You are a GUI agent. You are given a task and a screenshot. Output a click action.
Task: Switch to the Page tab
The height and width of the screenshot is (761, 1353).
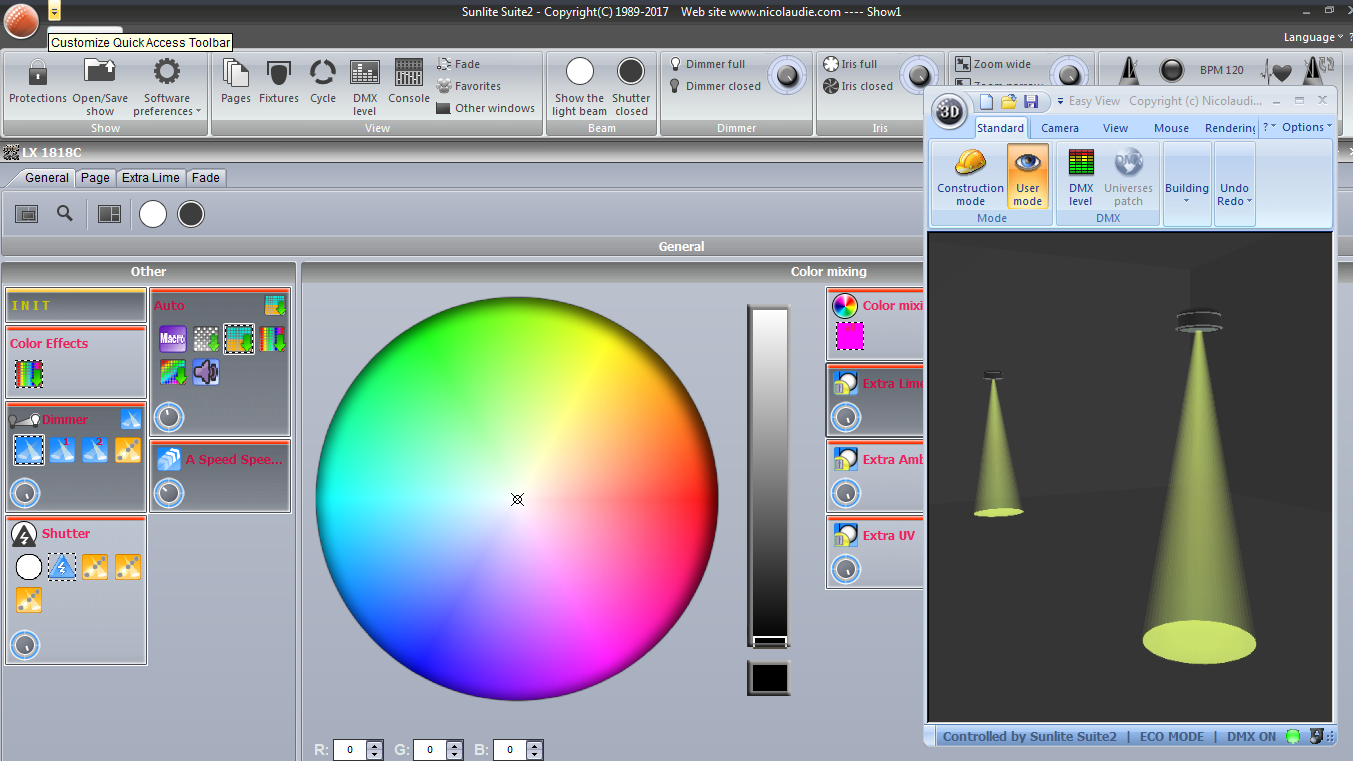(95, 177)
